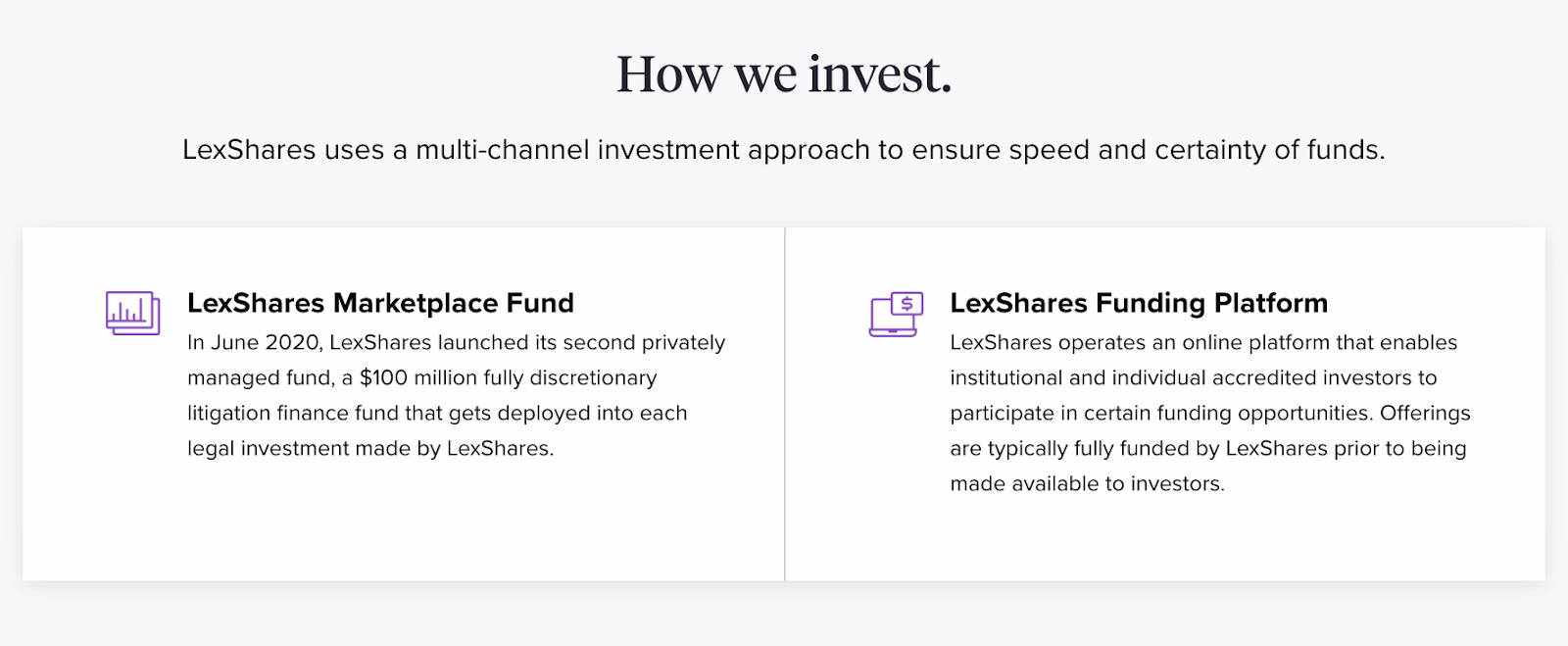The image size is (1568, 646).
Task: Click the "$100 million fully discretionary" text
Action: 509,377
